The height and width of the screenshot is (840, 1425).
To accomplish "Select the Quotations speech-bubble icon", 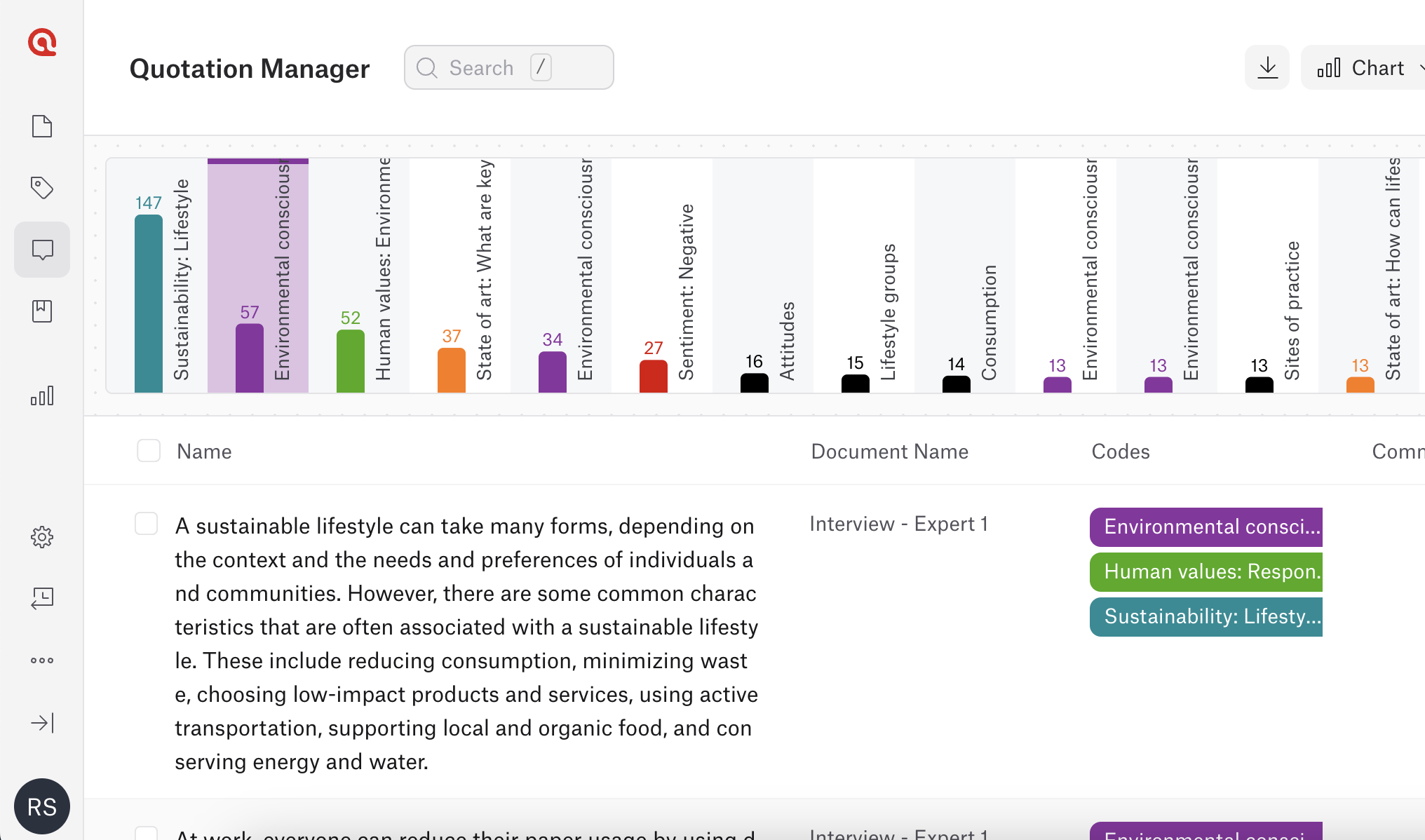I will click(x=42, y=250).
